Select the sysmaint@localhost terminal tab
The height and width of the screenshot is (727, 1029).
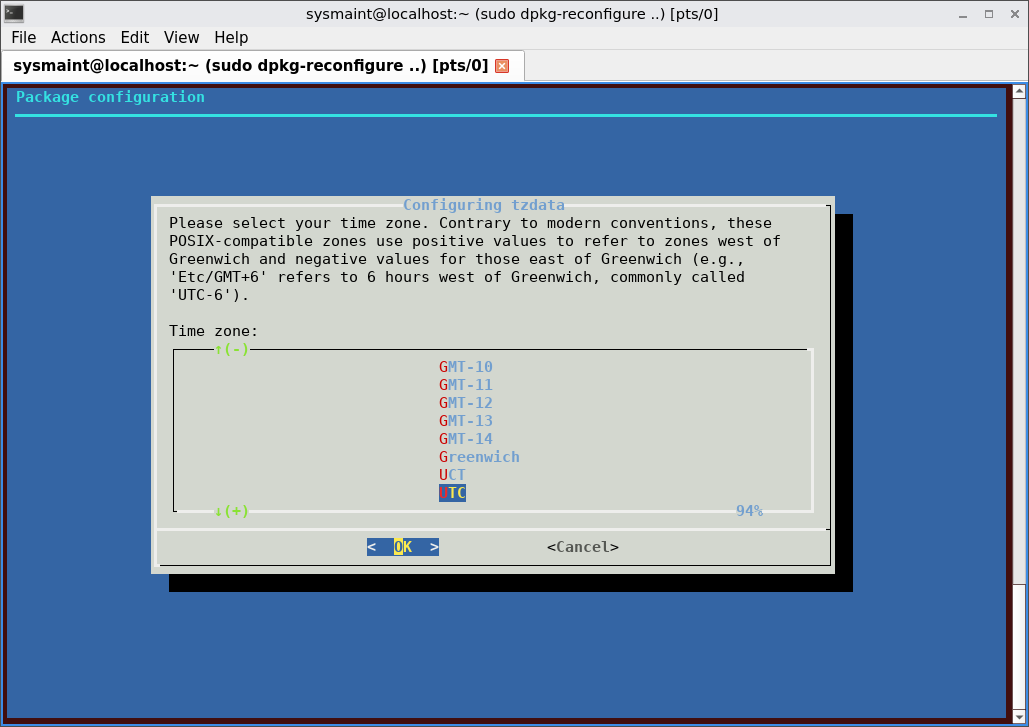(250, 66)
